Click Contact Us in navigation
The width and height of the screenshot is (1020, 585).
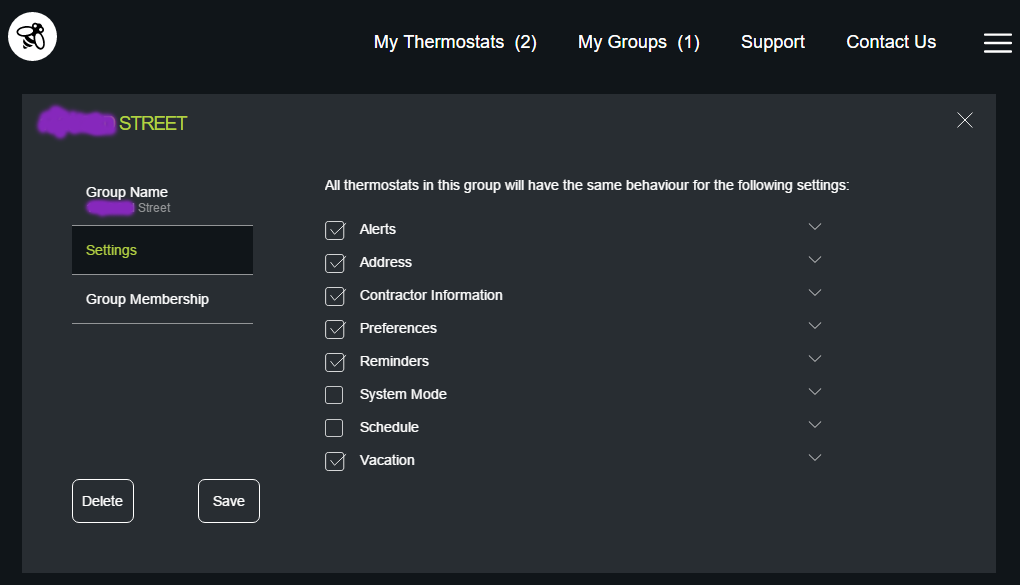[891, 42]
